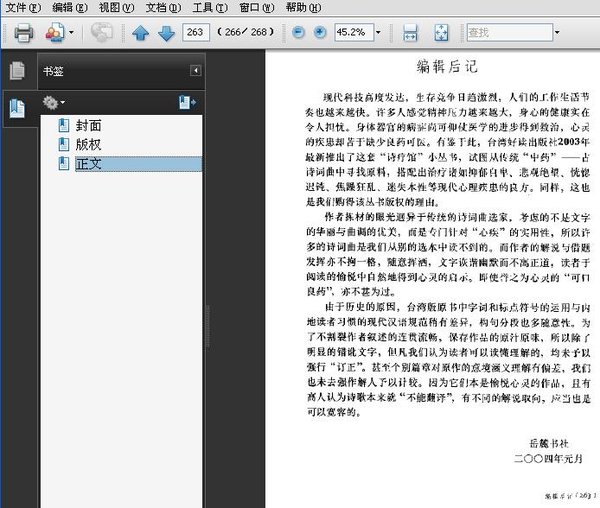Click the fit width scrolling icon
The height and width of the screenshot is (508, 600).
(x=410, y=33)
